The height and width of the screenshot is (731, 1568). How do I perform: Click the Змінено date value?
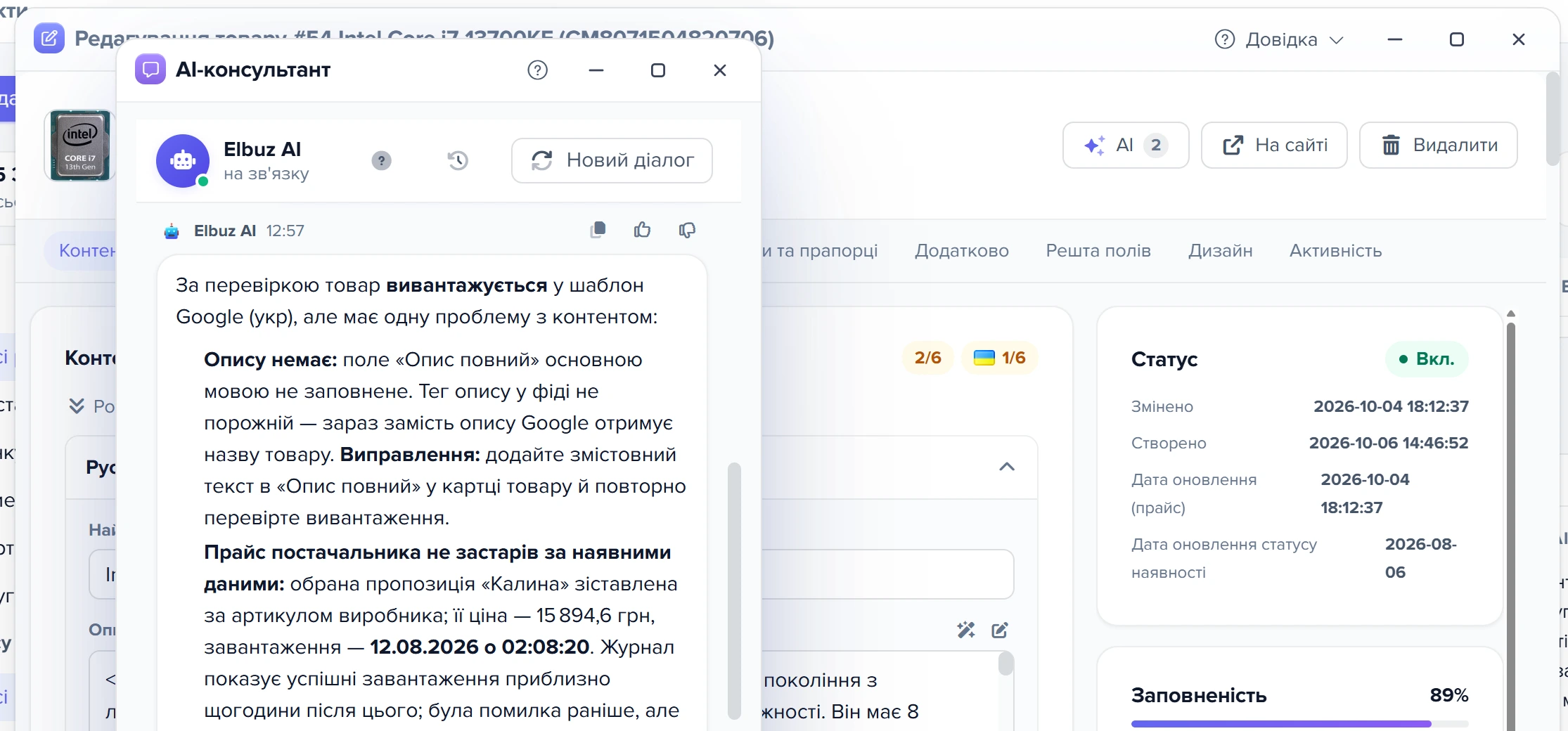point(1391,406)
